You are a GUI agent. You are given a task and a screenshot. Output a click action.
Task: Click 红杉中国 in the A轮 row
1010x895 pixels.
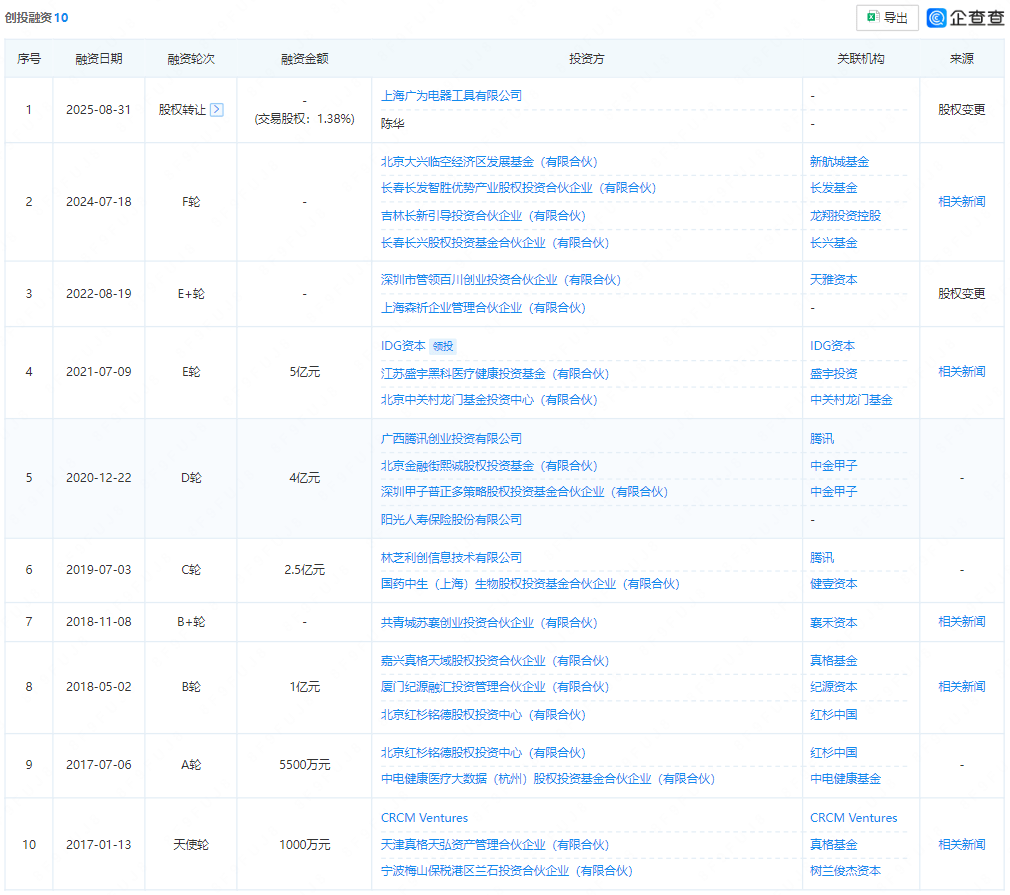pyautogui.click(x=833, y=753)
